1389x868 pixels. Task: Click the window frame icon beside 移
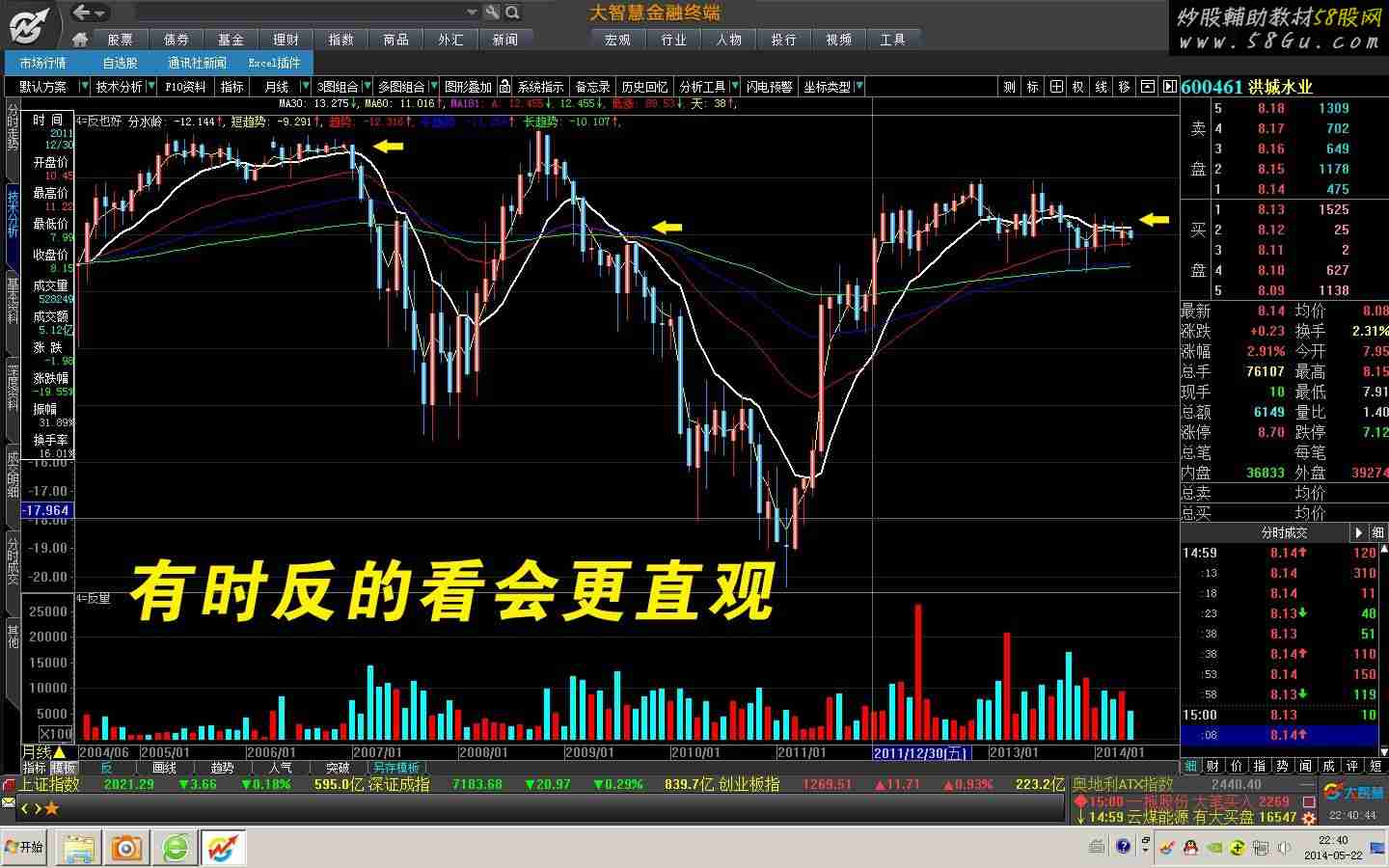1147,87
